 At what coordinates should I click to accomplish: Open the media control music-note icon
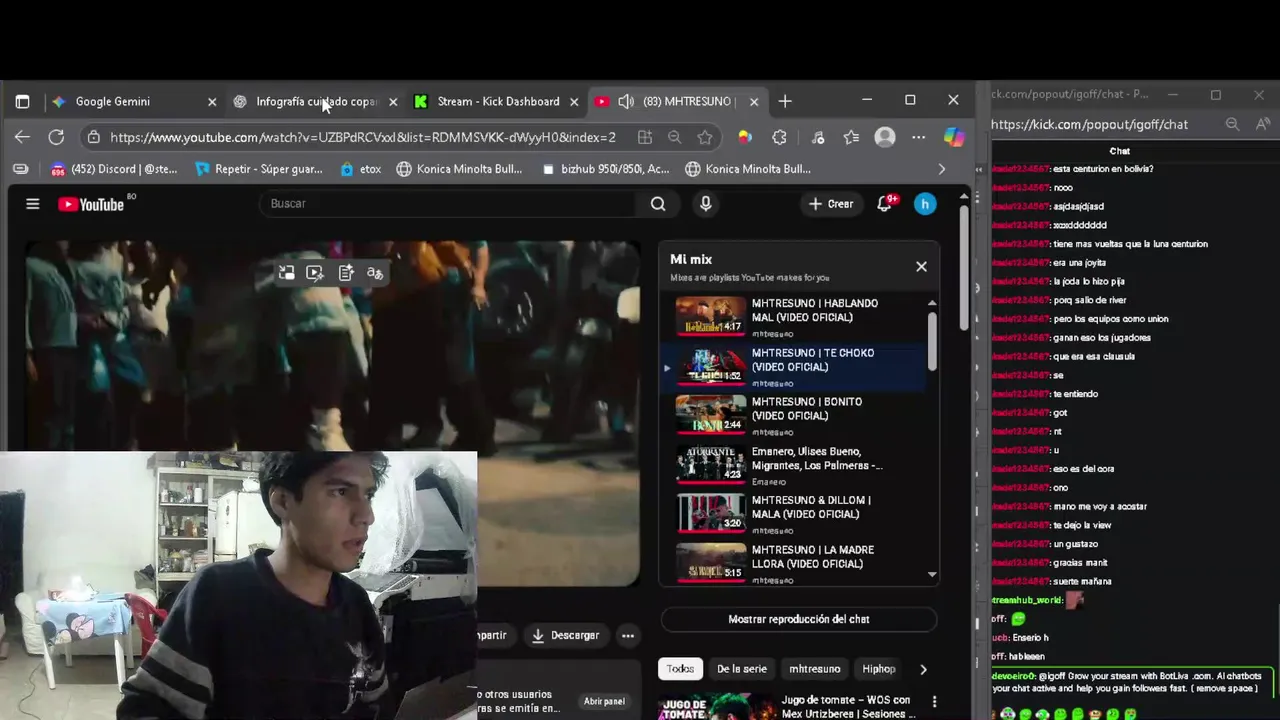818,137
